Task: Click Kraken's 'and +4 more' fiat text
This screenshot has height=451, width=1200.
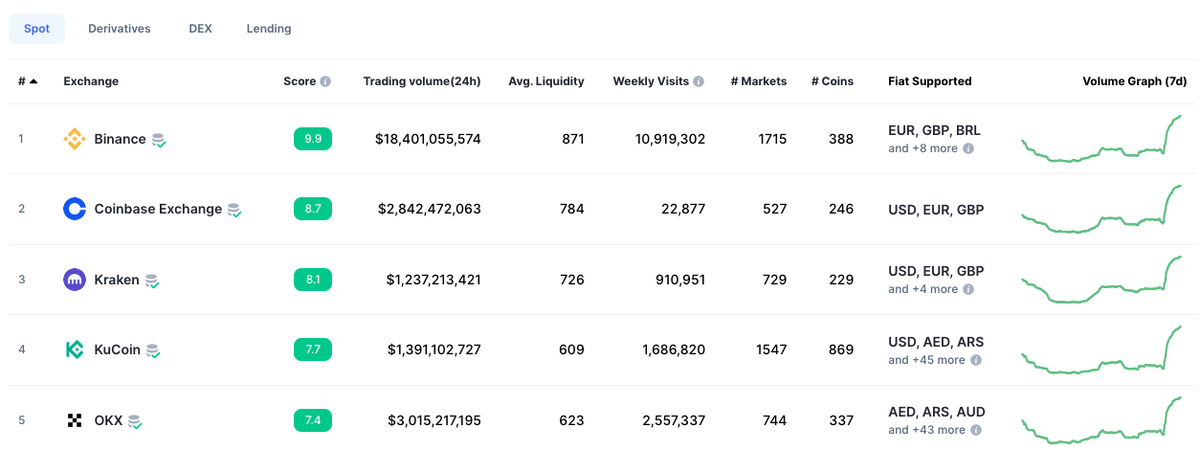Action: (x=923, y=289)
